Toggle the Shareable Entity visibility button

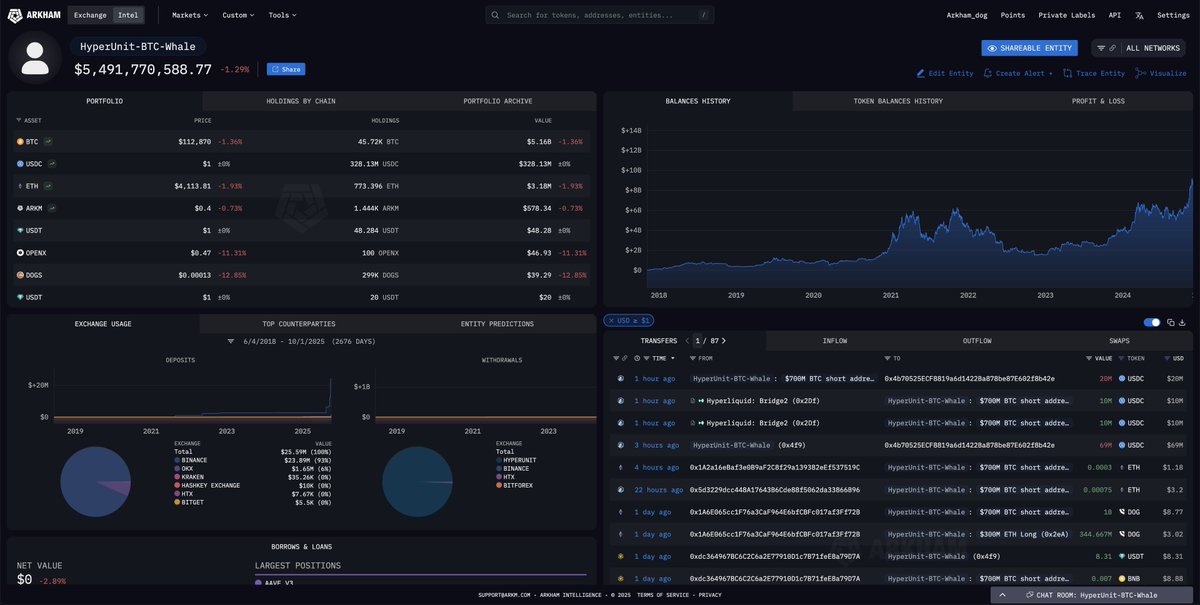click(x=1029, y=48)
